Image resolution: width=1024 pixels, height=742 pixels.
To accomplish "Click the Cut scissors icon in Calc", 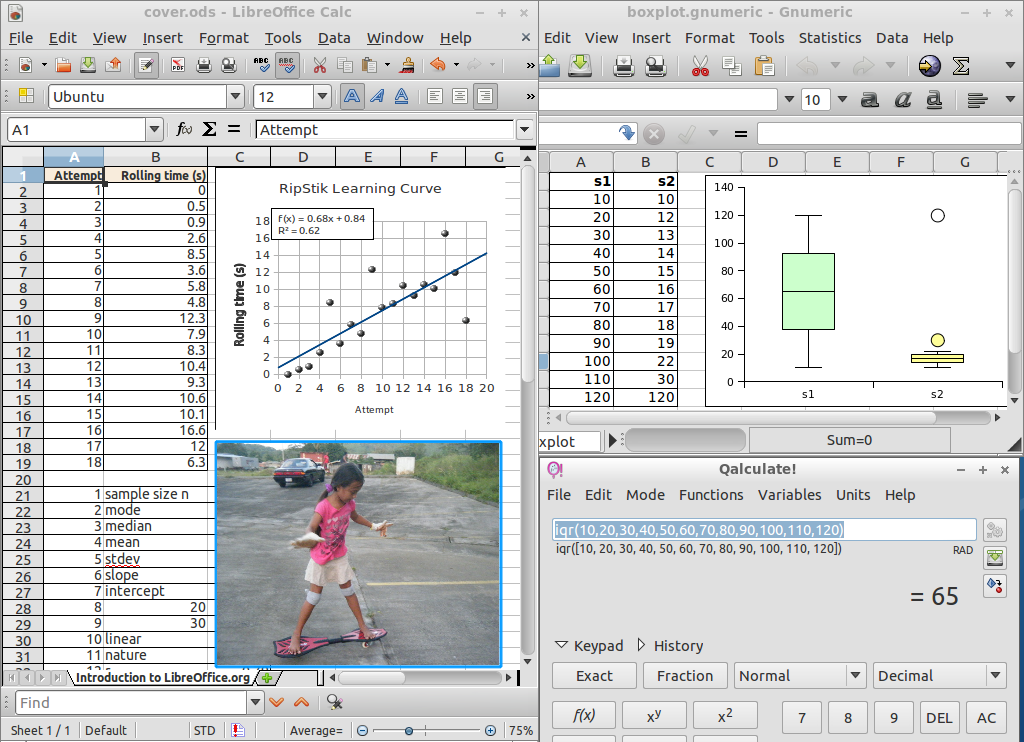I will pyautogui.click(x=319, y=65).
